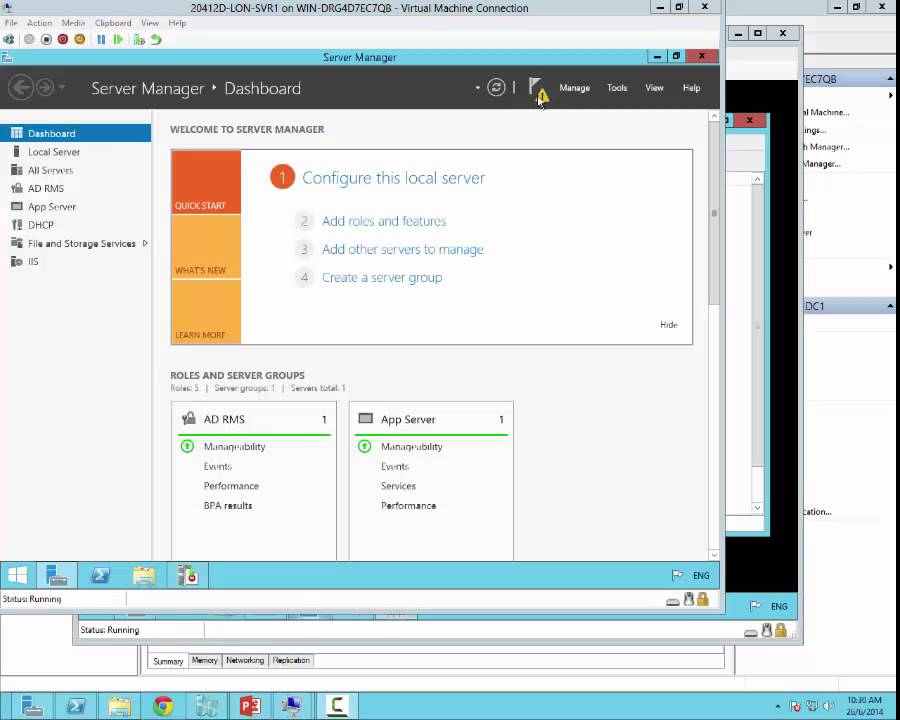Viewport: 900px width, 720px height.
Task: Click the Ctrl+Alt+Del toolbar icon
Action: tap(9, 40)
